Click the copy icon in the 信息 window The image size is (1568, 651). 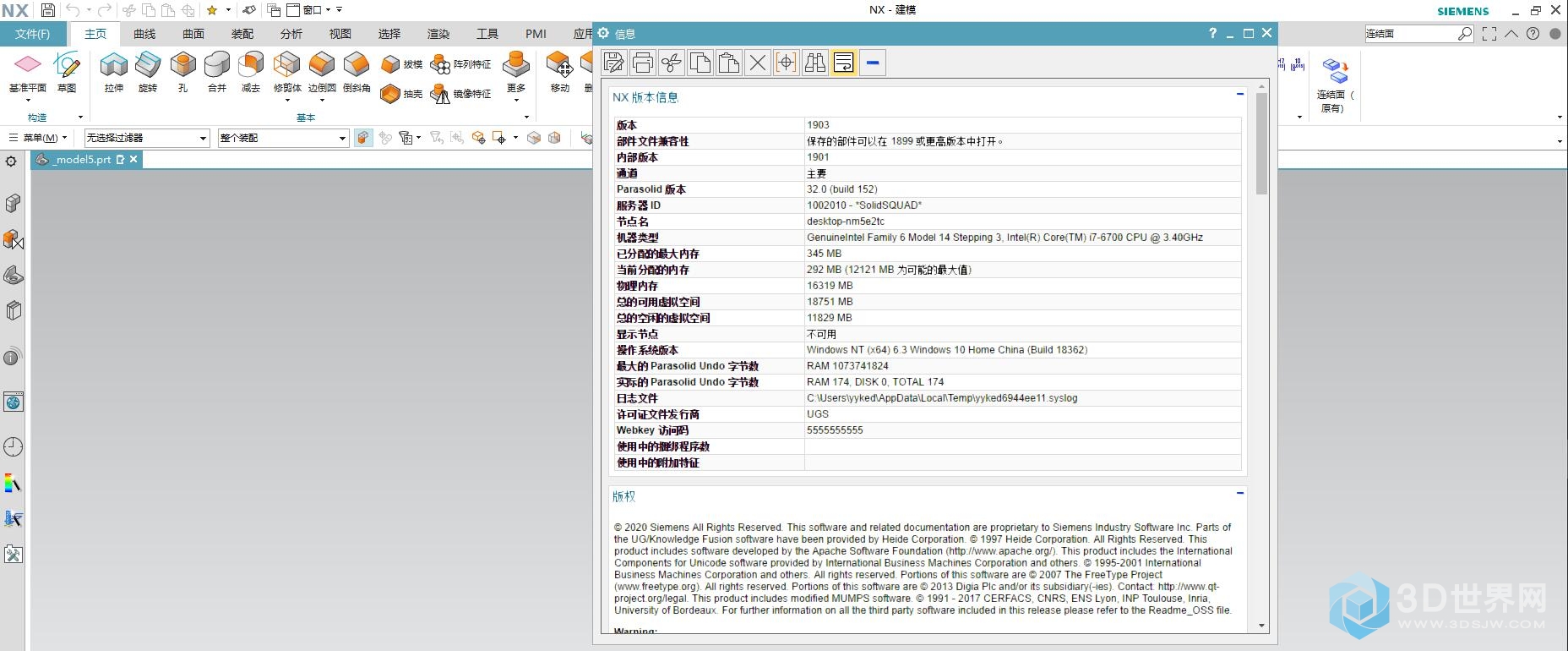click(700, 63)
